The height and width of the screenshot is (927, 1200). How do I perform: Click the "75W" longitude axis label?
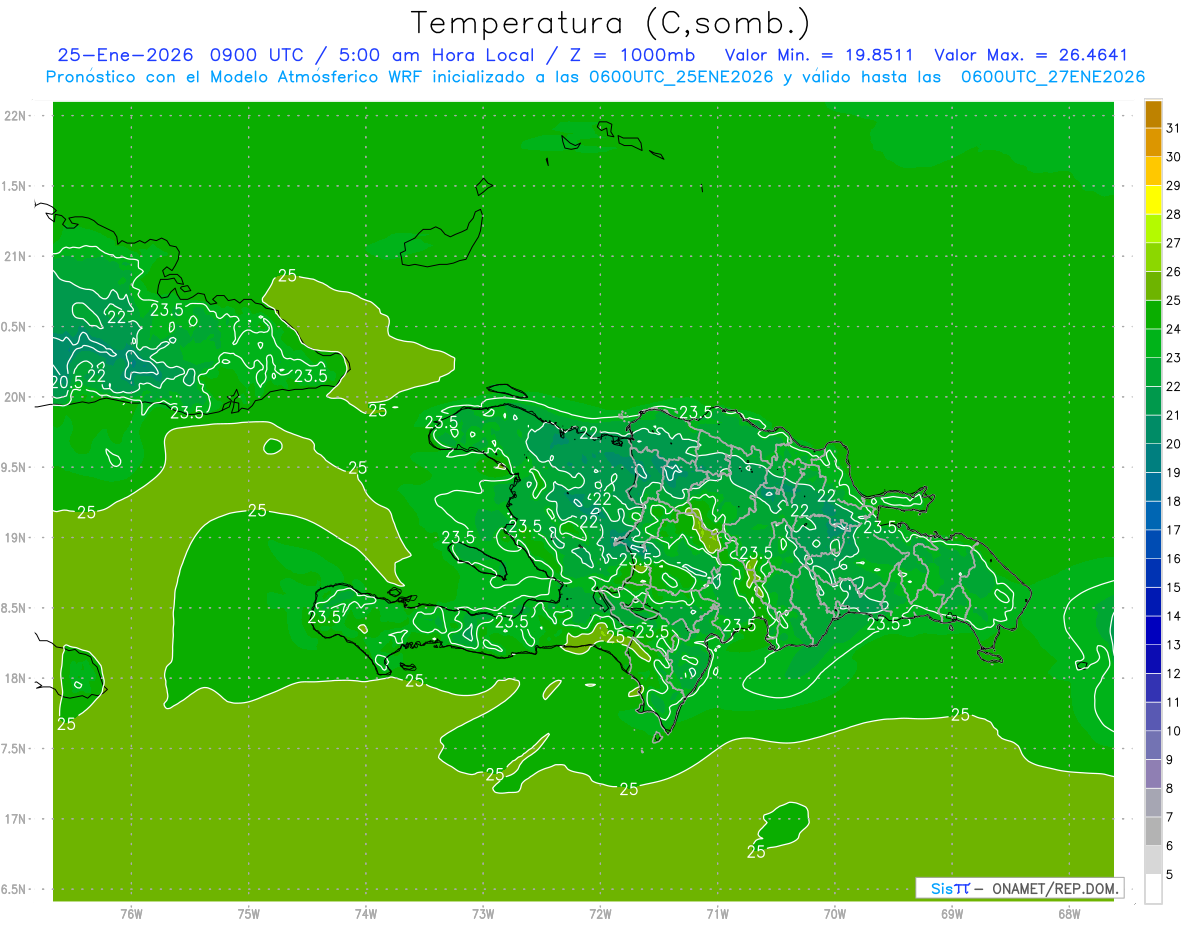[x=249, y=913]
